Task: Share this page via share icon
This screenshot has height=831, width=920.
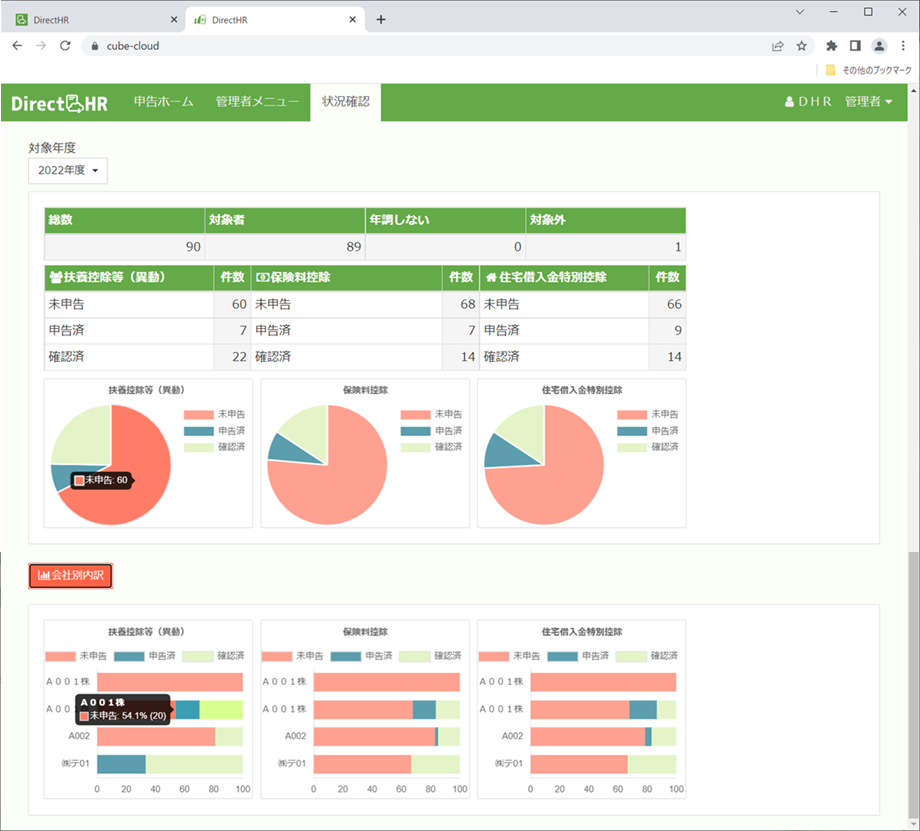Action: [x=777, y=46]
